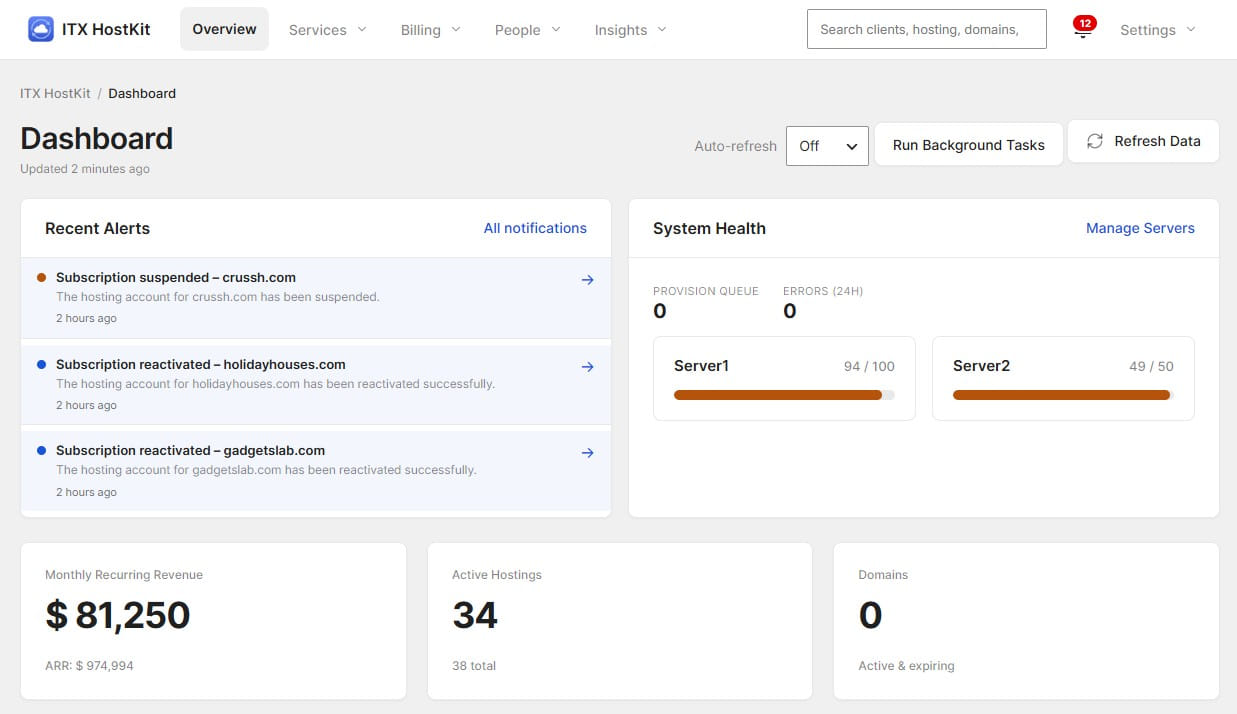Click the '$ 81,250' revenue value
The image size is (1237, 714).
pyautogui.click(x=118, y=615)
